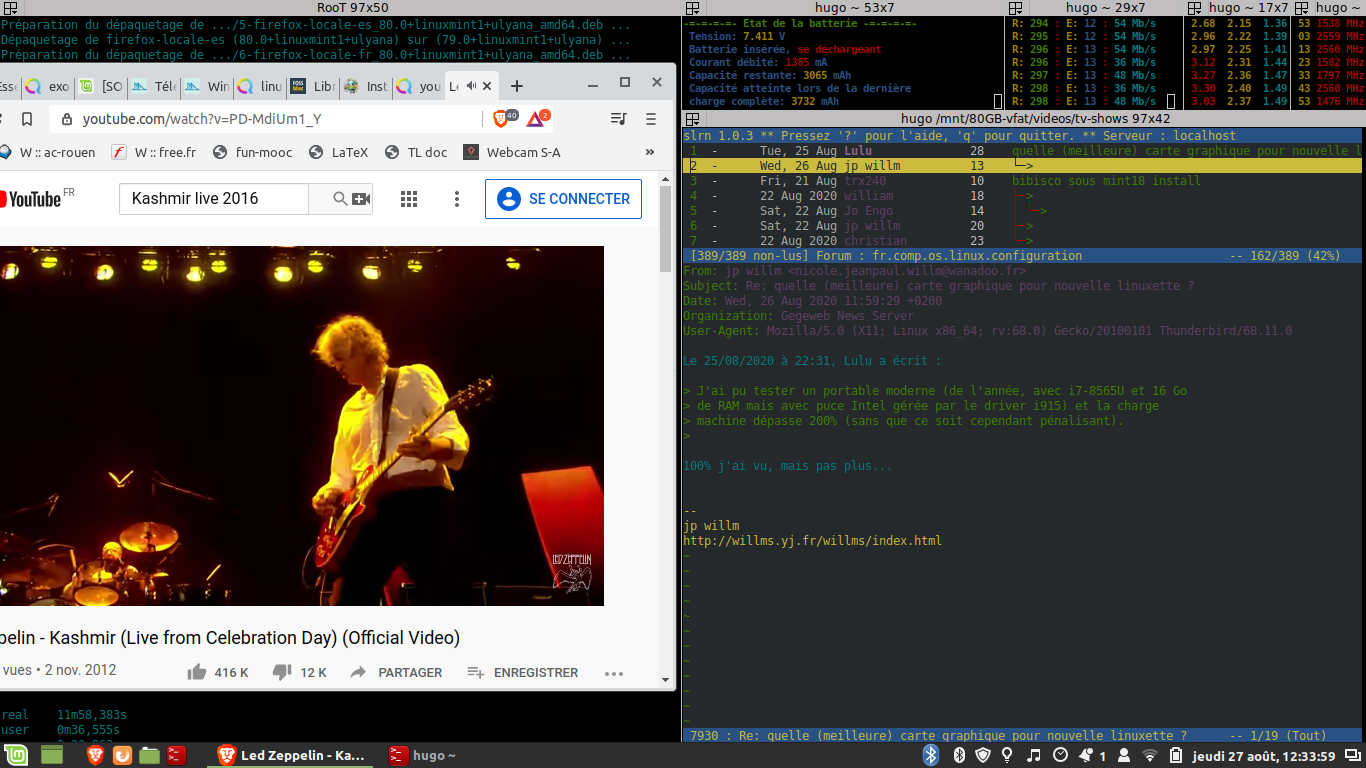Switch to the 'Télé' browser tab

pos(153,86)
